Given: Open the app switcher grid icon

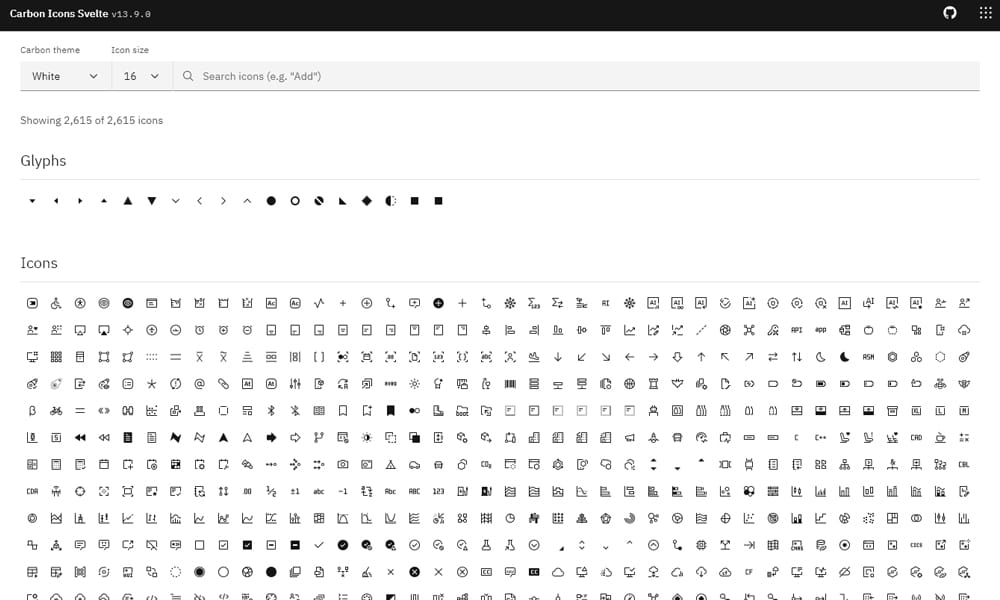Looking at the screenshot, I should tap(985, 13).
